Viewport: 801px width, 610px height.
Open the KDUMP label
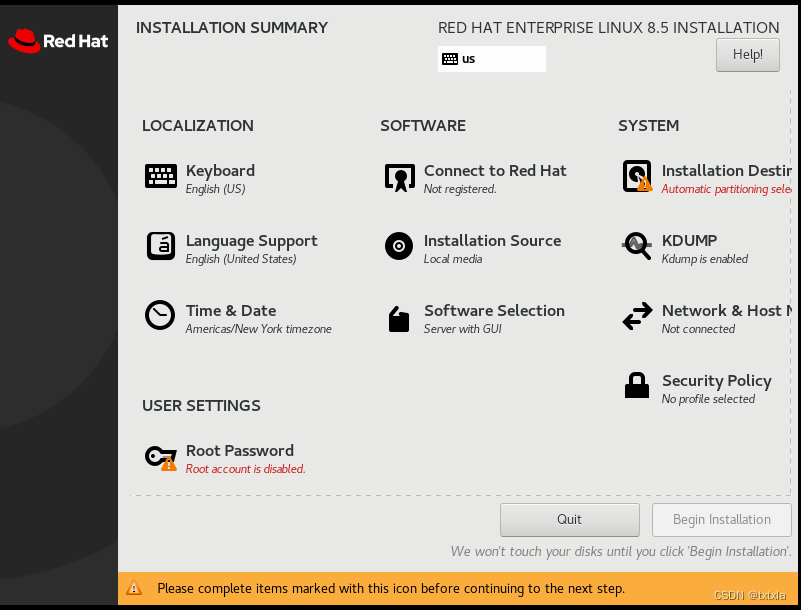pos(690,241)
